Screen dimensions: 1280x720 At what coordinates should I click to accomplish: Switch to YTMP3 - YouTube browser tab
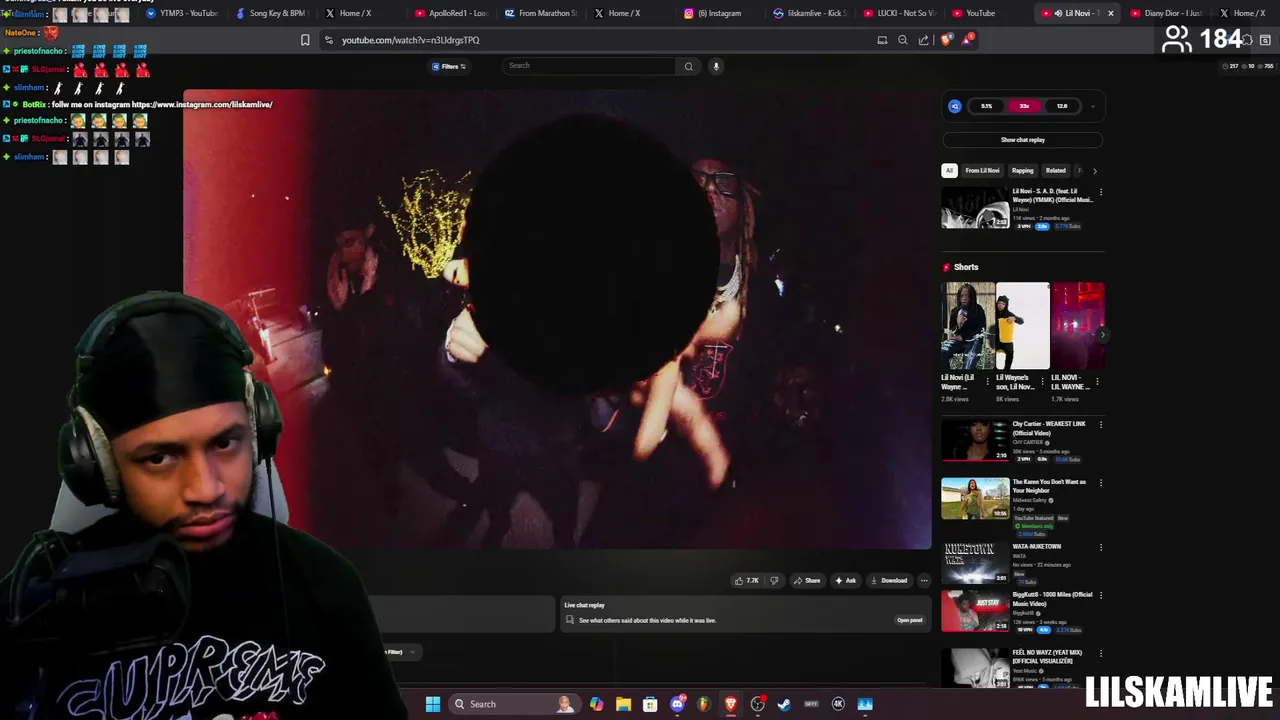pos(182,13)
